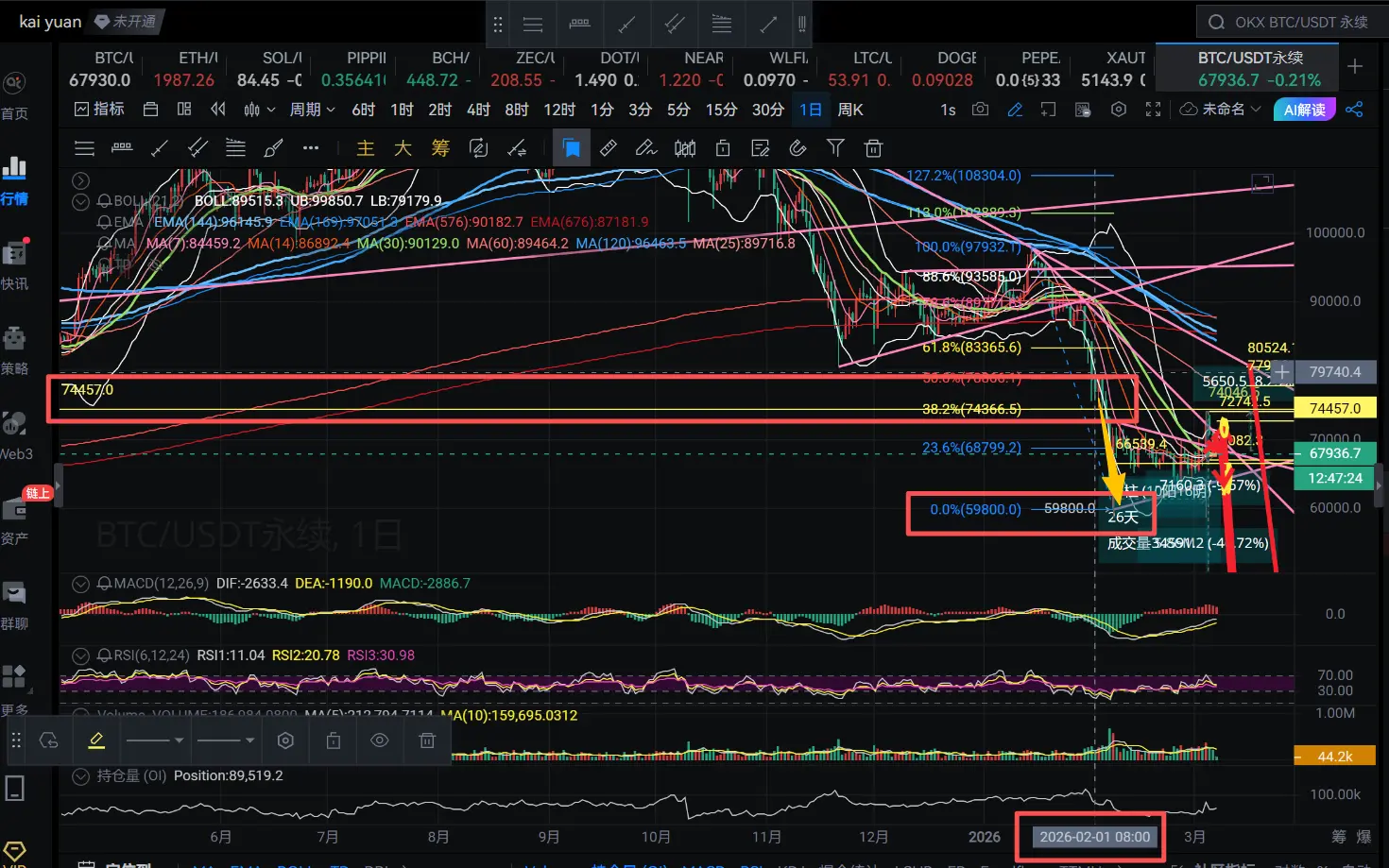This screenshot has height=868, width=1389.
Task: Open the 指标 indicators panel
Action: 99,110
